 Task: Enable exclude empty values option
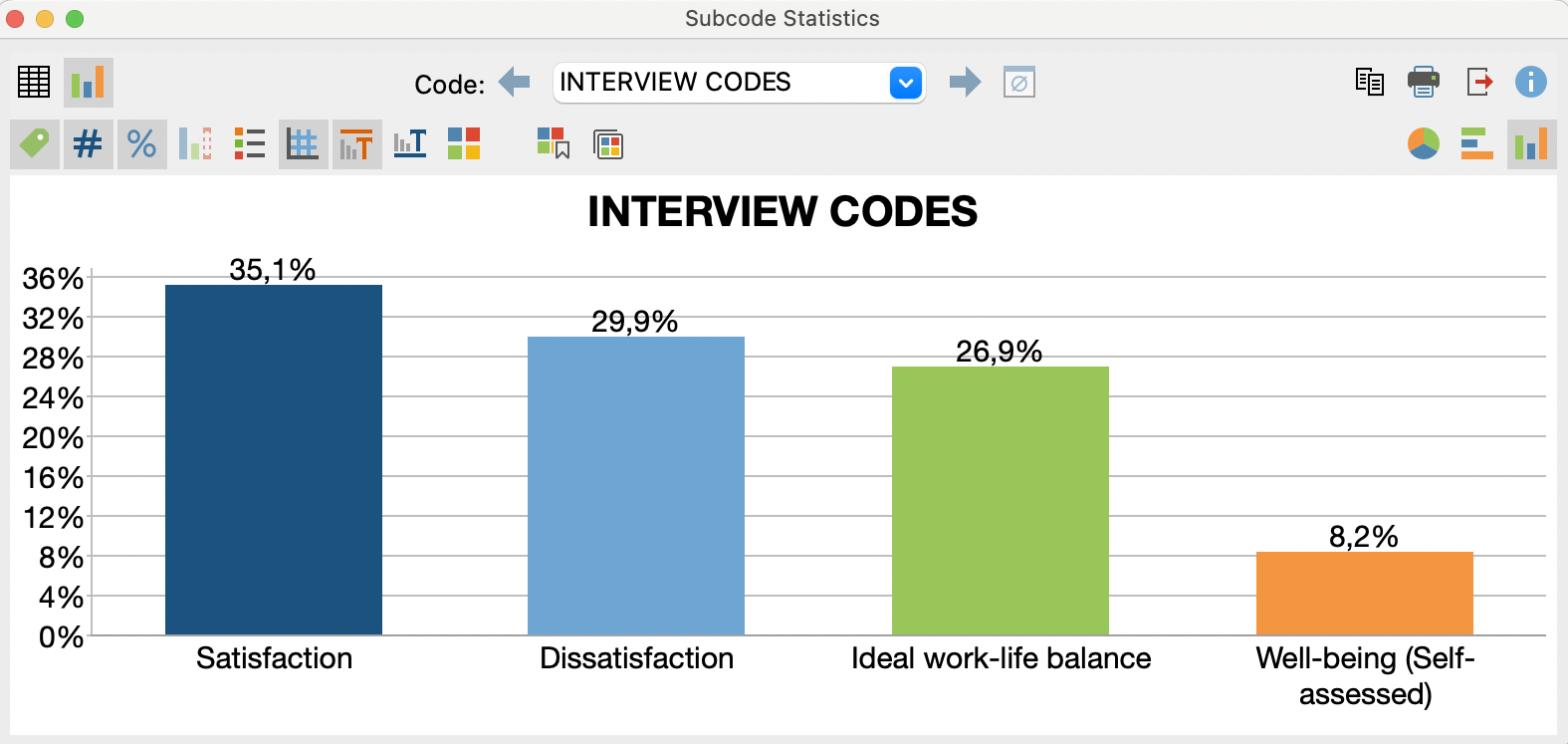1018,83
